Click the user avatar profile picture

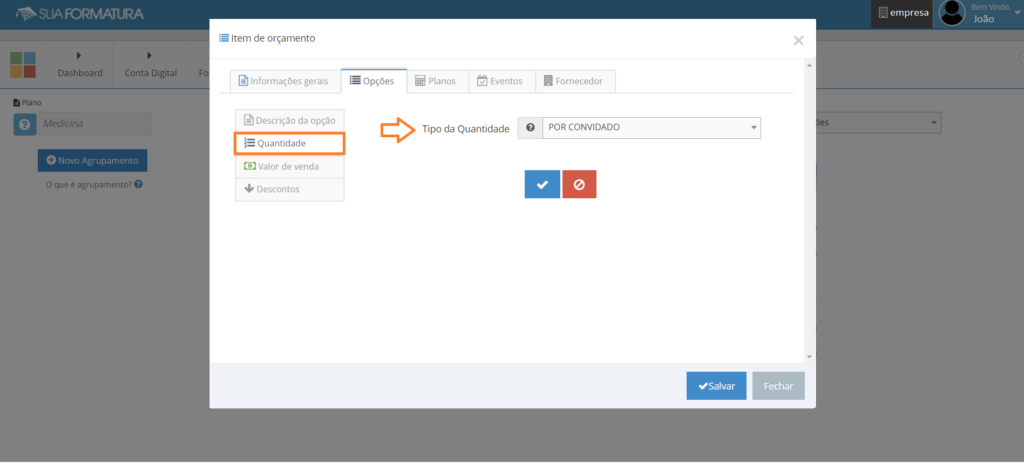click(952, 13)
